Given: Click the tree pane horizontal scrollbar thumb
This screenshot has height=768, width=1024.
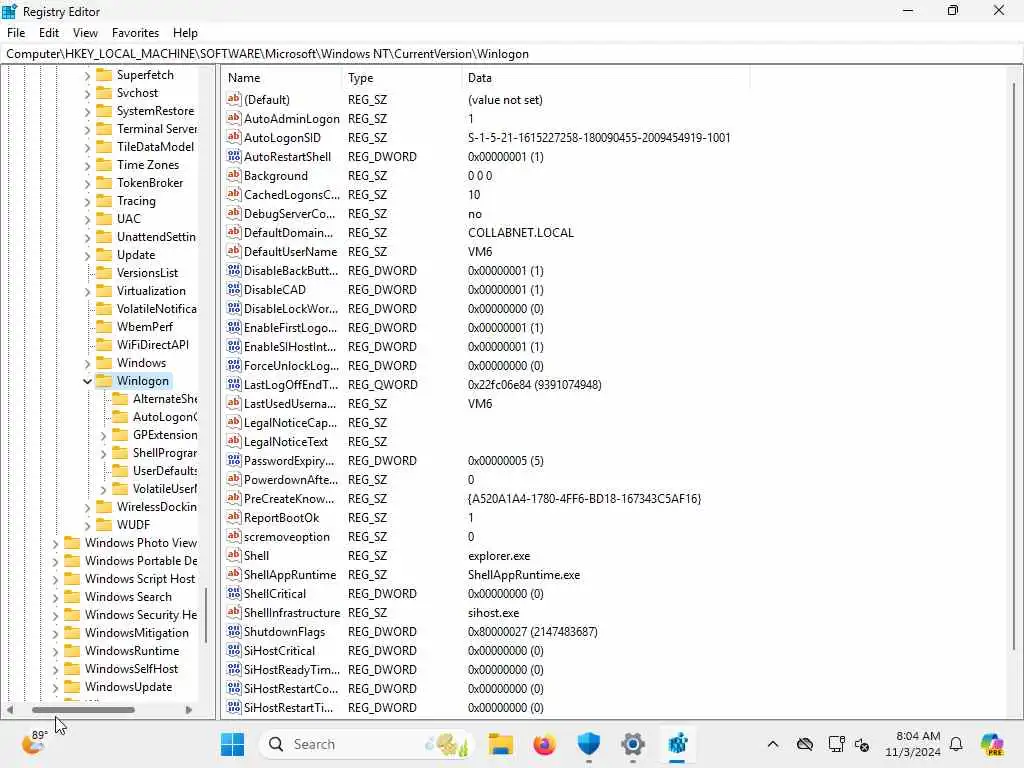Looking at the screenshot, I should click(84, 709).
